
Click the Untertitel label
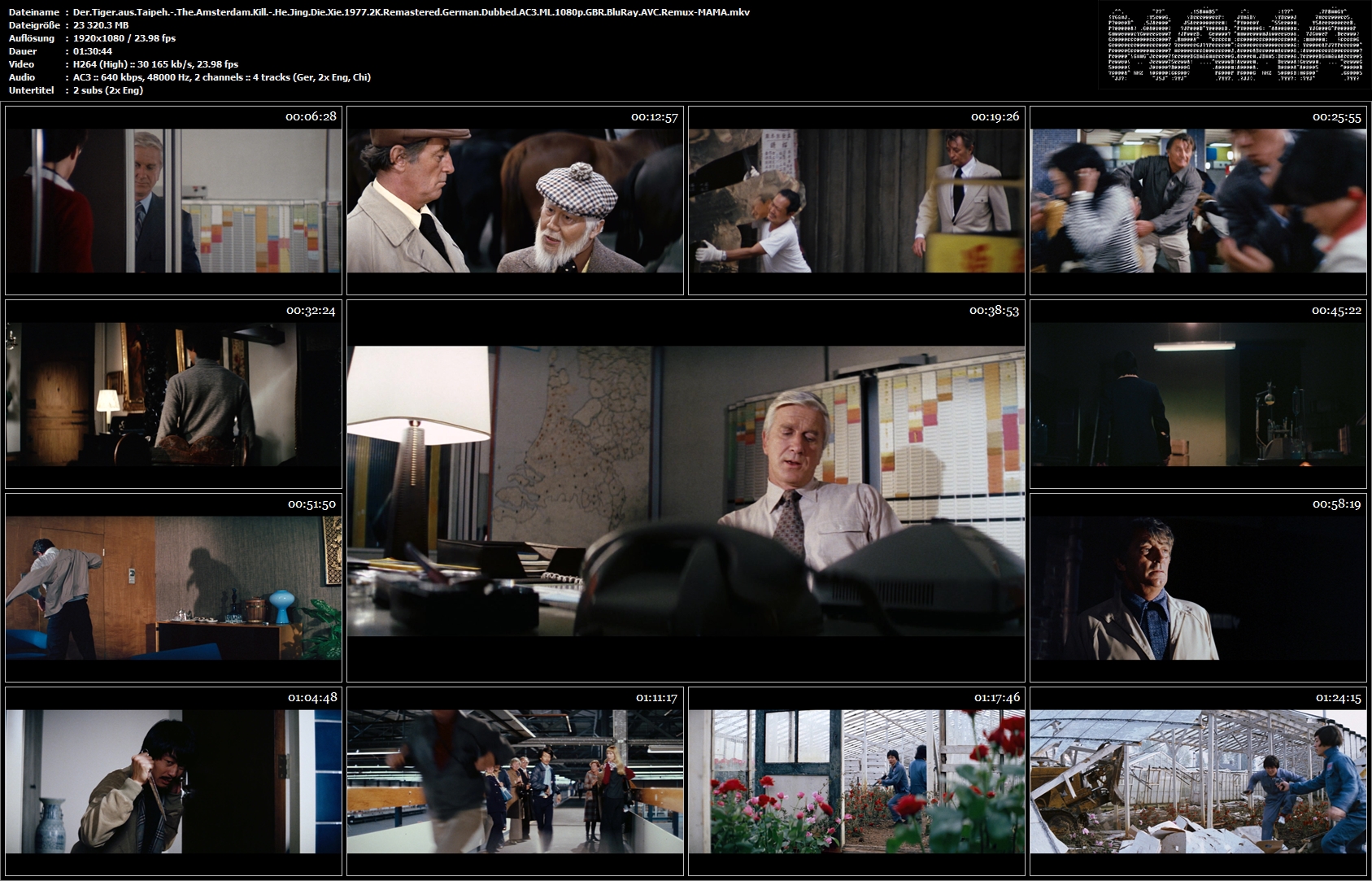32,90
